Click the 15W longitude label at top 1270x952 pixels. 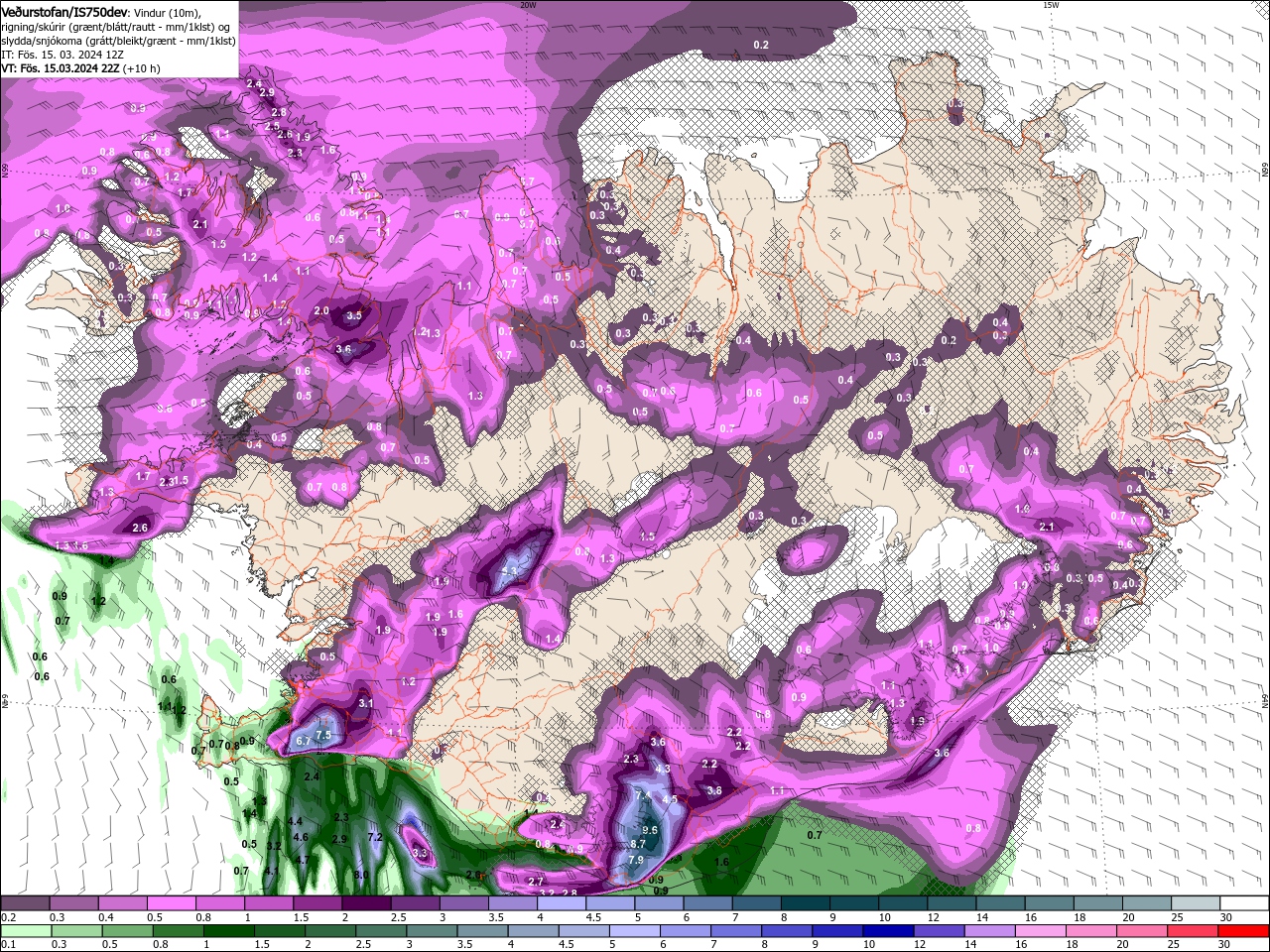click(x=1050, y=5)
